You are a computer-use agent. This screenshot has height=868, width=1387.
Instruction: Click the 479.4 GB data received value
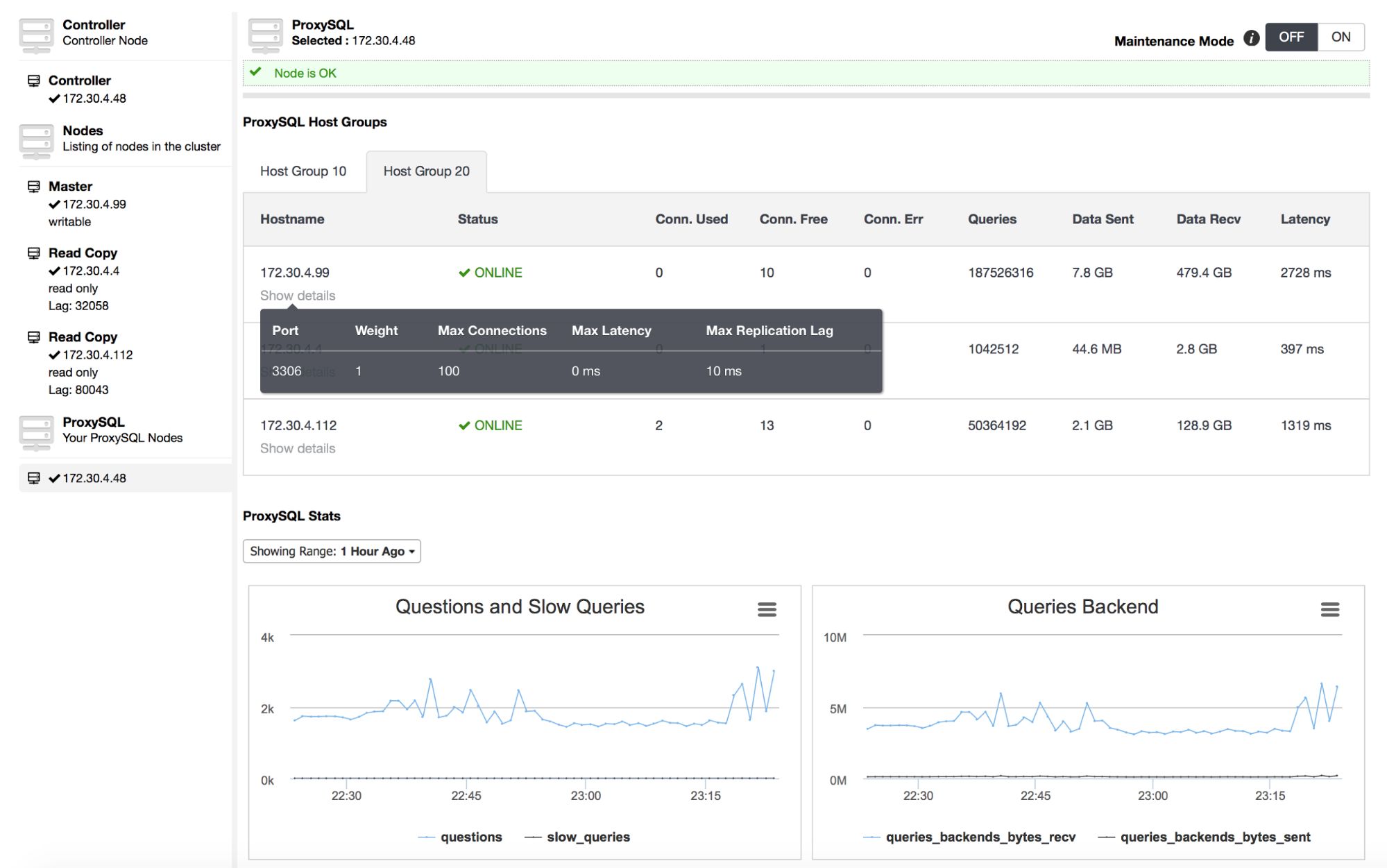(x=1204, y=273)
